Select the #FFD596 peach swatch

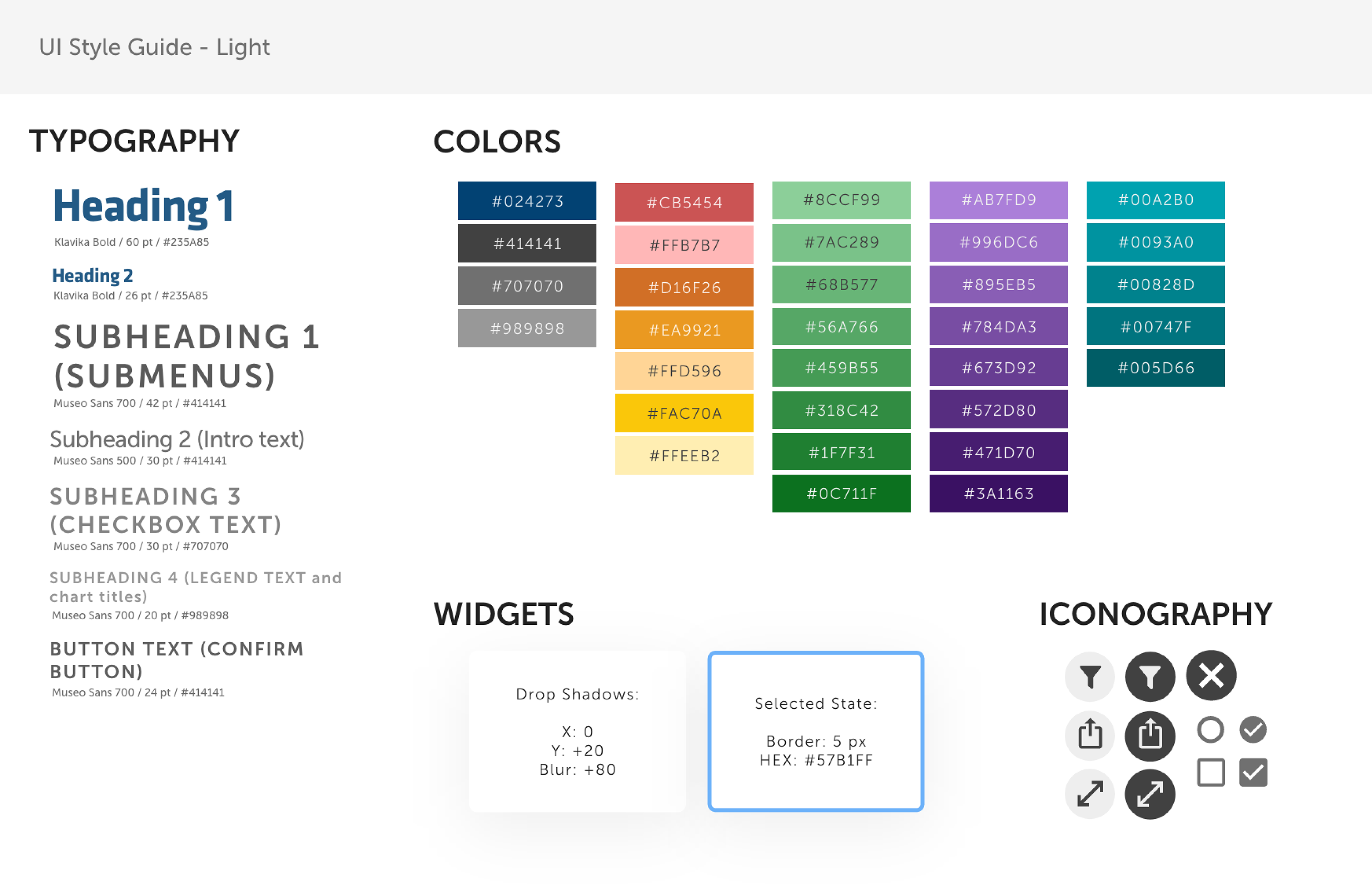684,371
